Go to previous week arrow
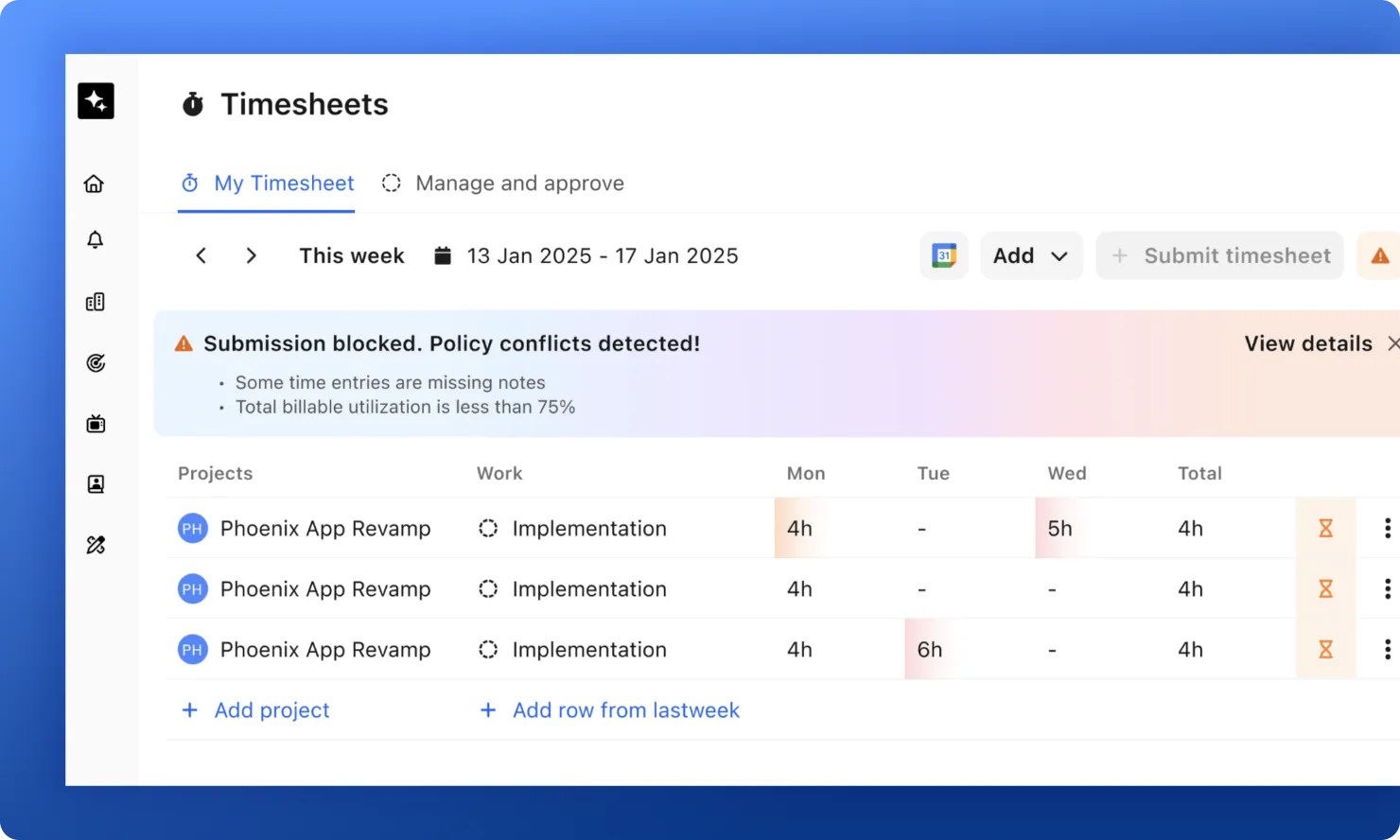1400x840 pixels. pos(201,255)
